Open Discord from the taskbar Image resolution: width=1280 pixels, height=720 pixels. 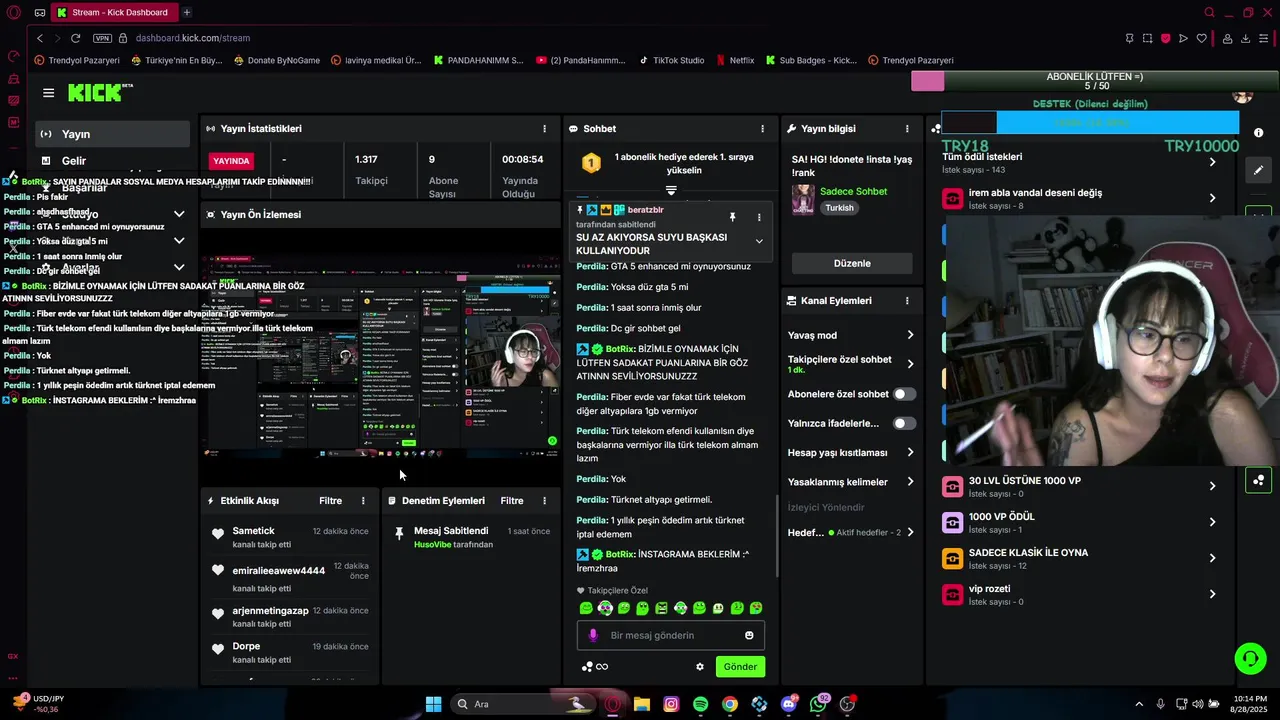pyautogui.click(x=789, y=704)
